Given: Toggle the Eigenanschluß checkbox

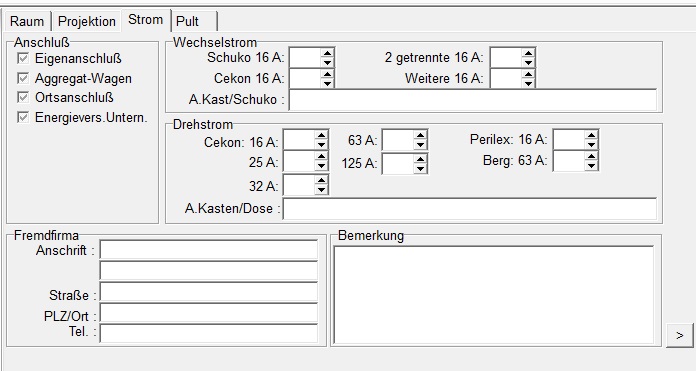Looking at the screenshot, I should click(x=23, y=58).
